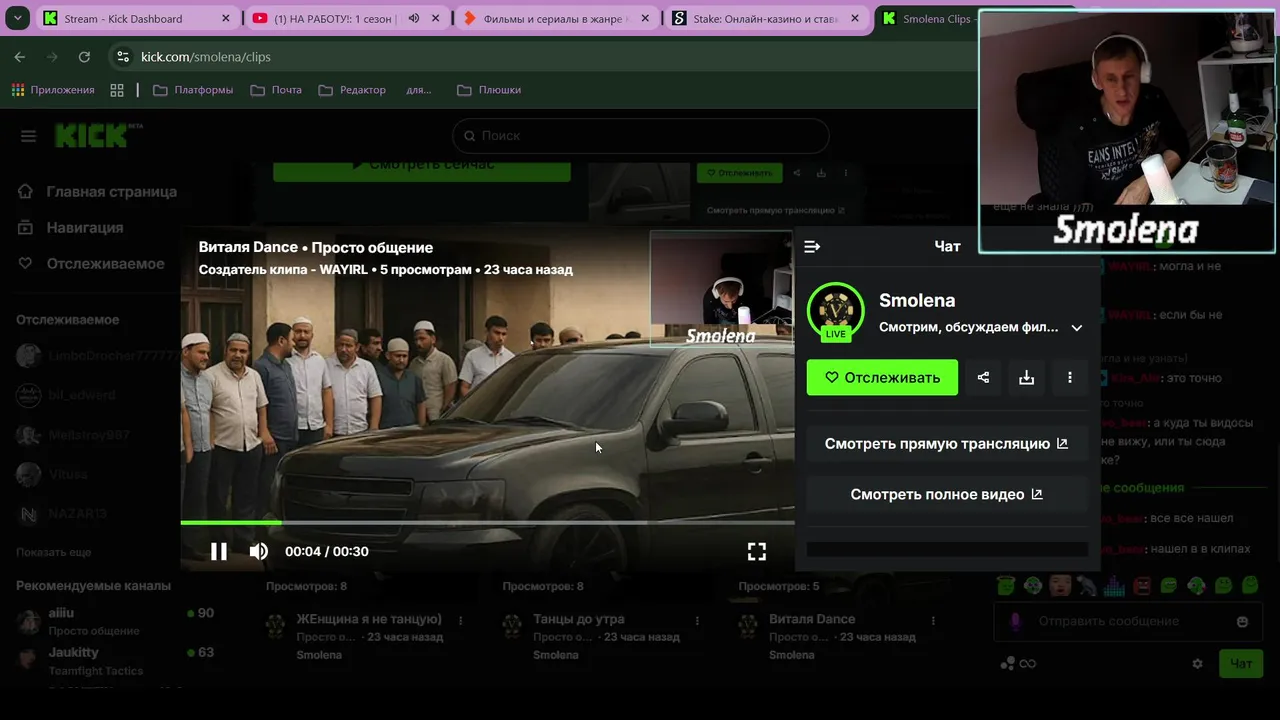Open options for ЖЕнщина я не танцую clip
Image resolution: width=1280 pixels, height=720 pixels.
pyautogui.click(x=461, y=620)
